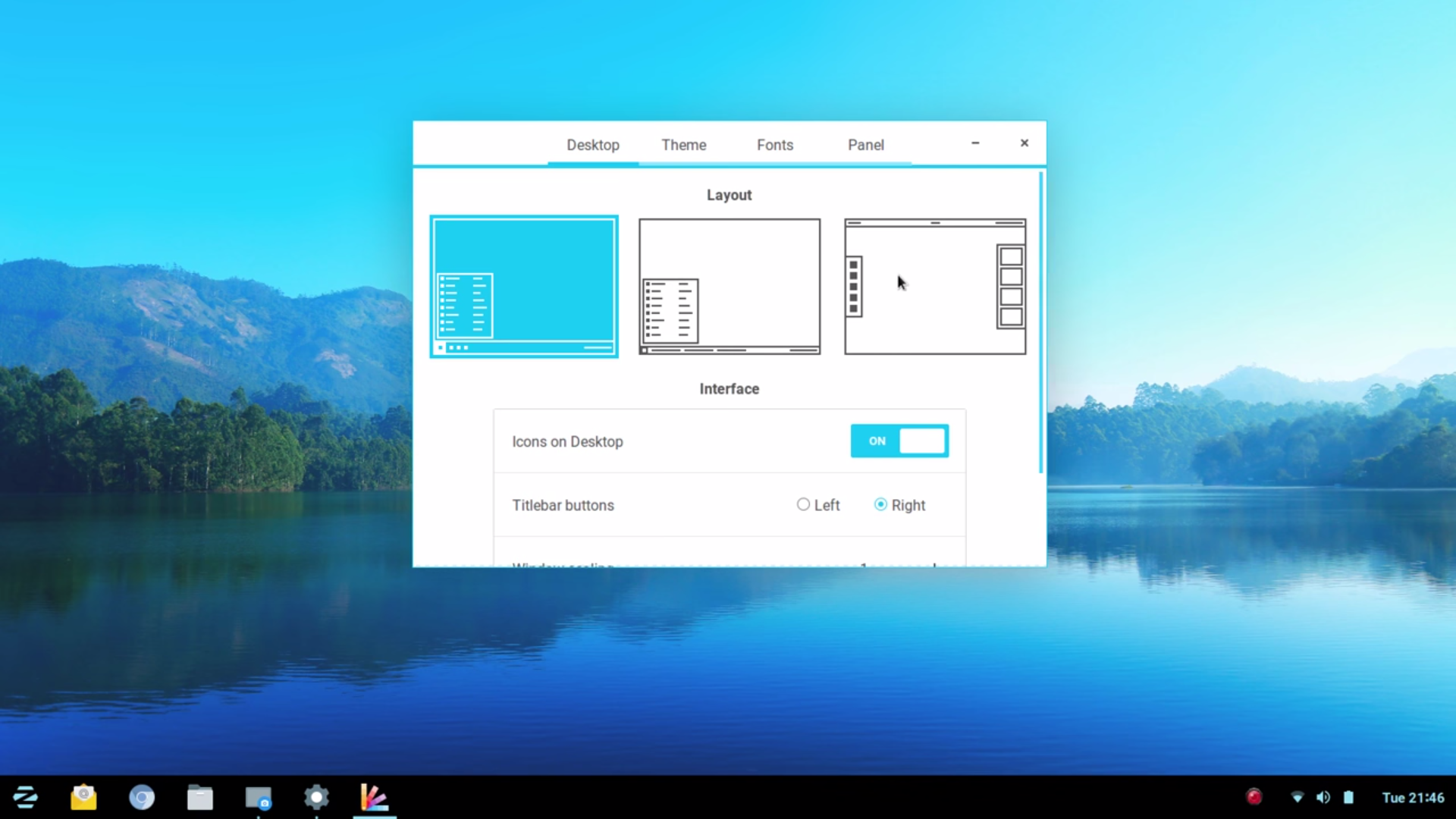This screenshot has height=819, width=1456.
Task: Click the window's vertical scrollbar
Action: coord(1040,322)
